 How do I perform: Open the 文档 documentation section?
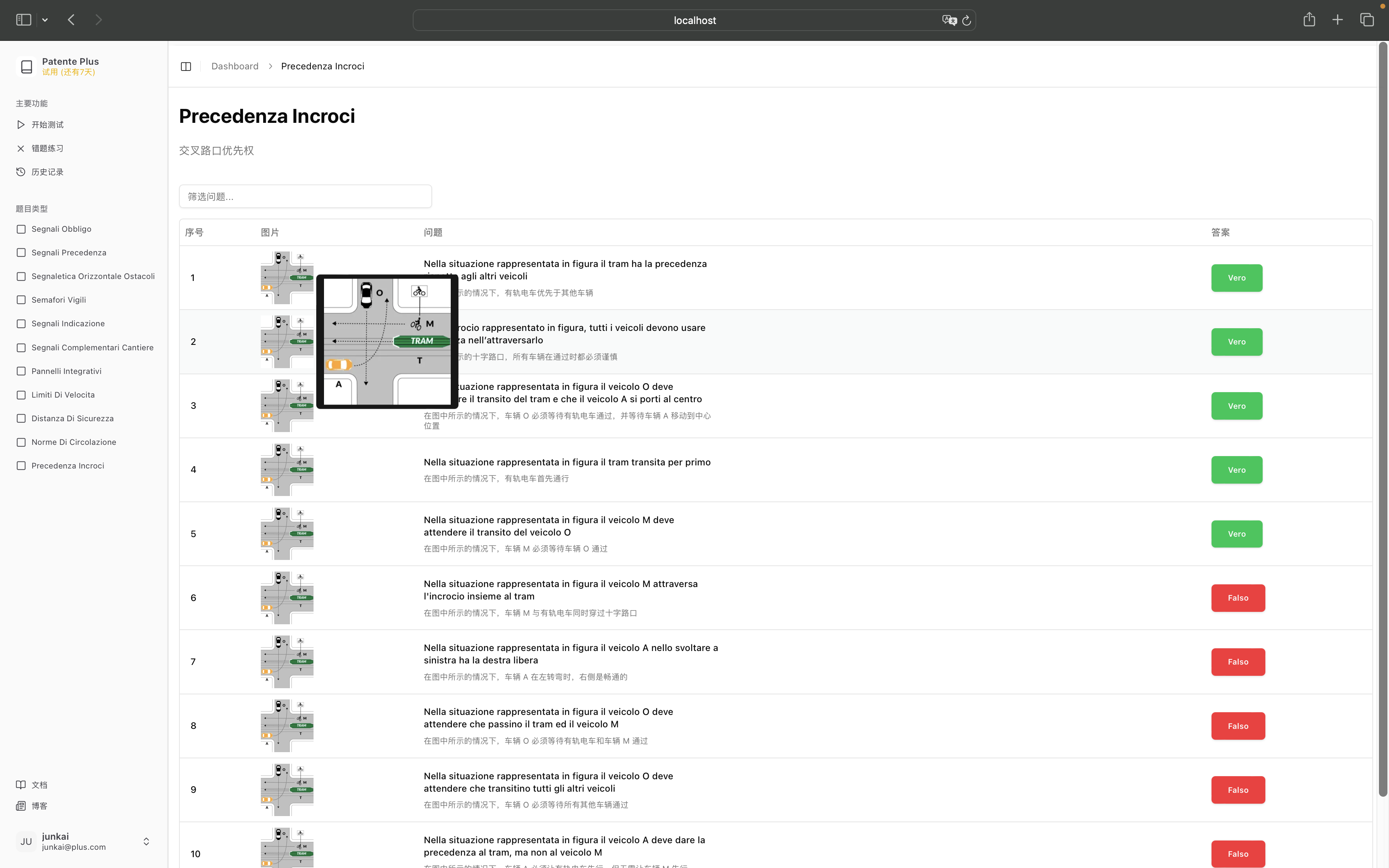click(39, 784)
